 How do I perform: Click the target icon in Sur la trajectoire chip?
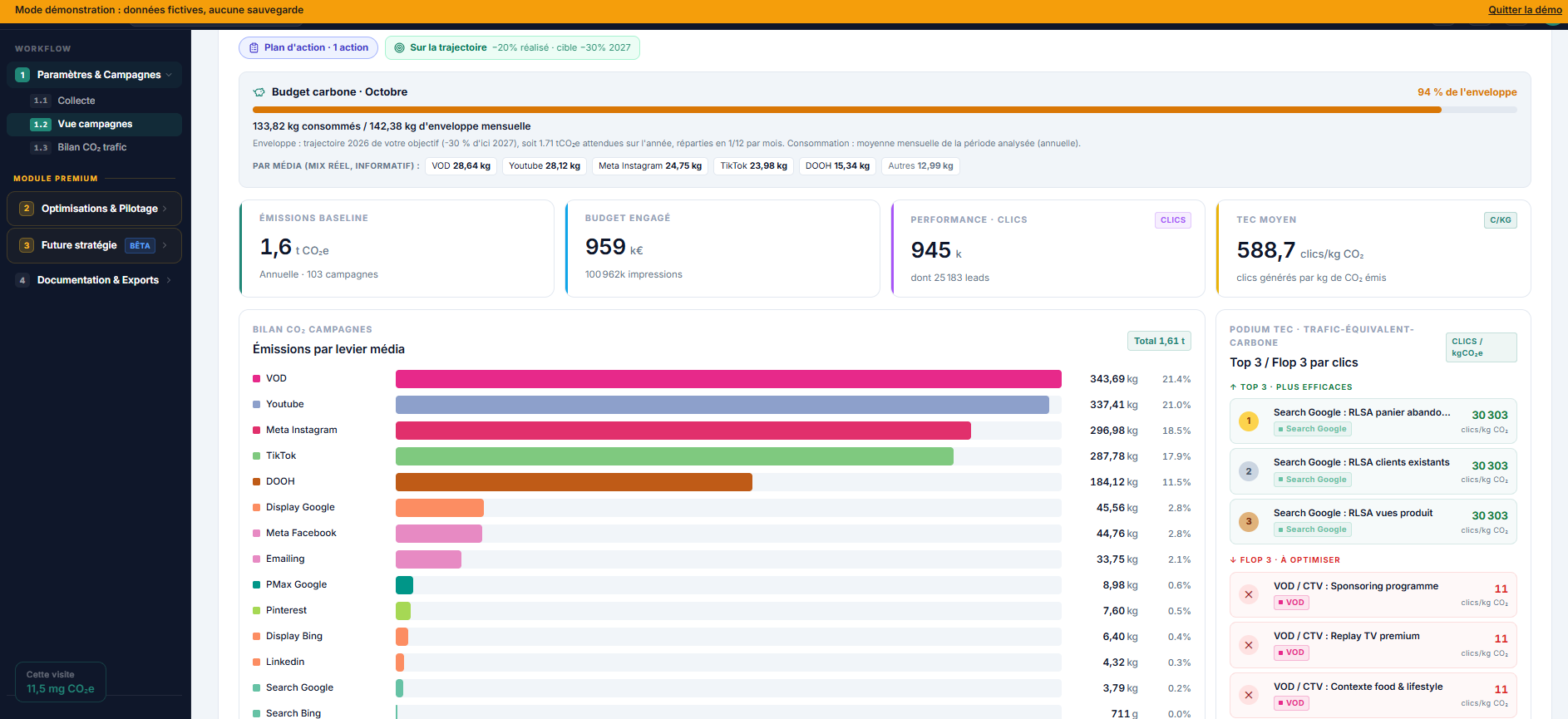tap(400, 48)
